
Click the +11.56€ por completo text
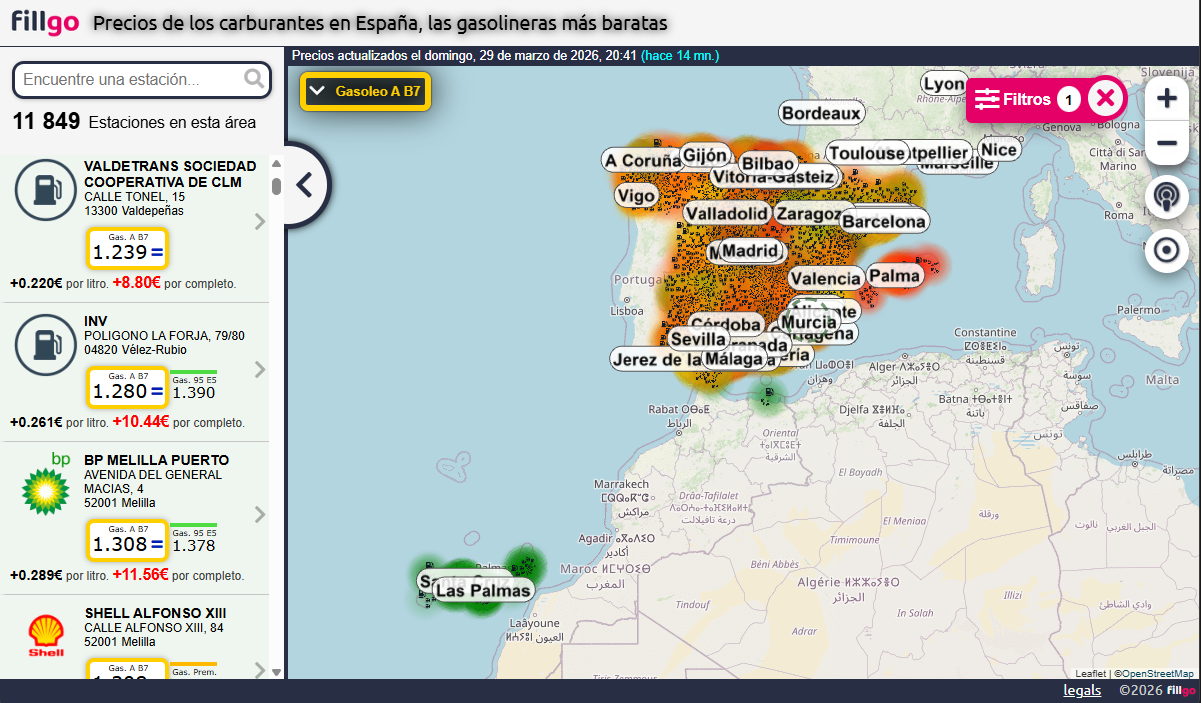(178, 575)
